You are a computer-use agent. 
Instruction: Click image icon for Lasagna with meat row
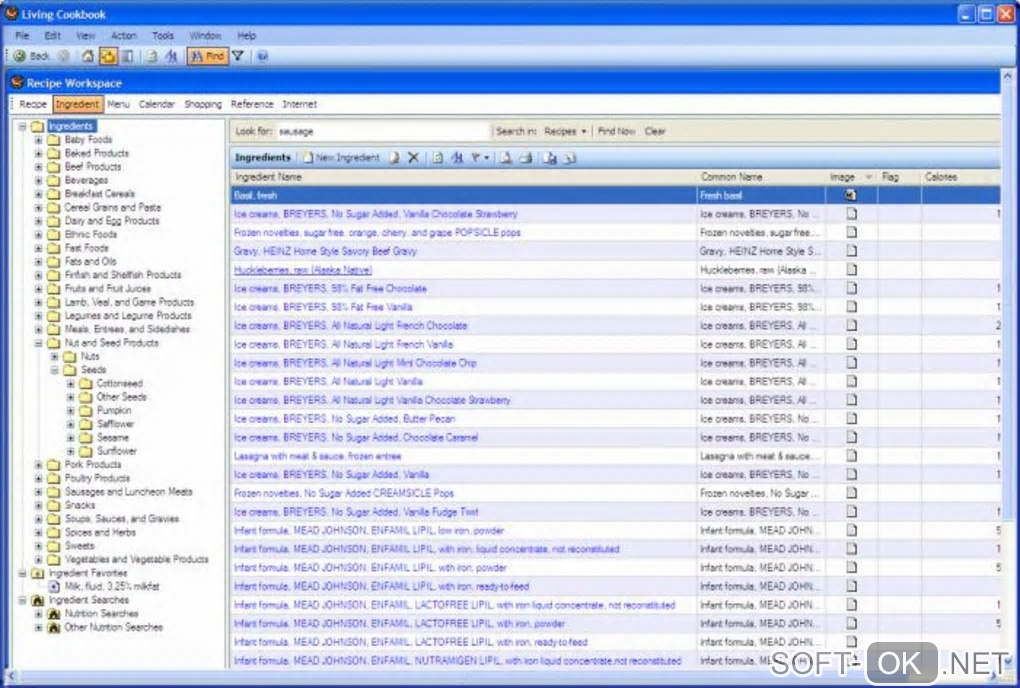click(852, 456)
